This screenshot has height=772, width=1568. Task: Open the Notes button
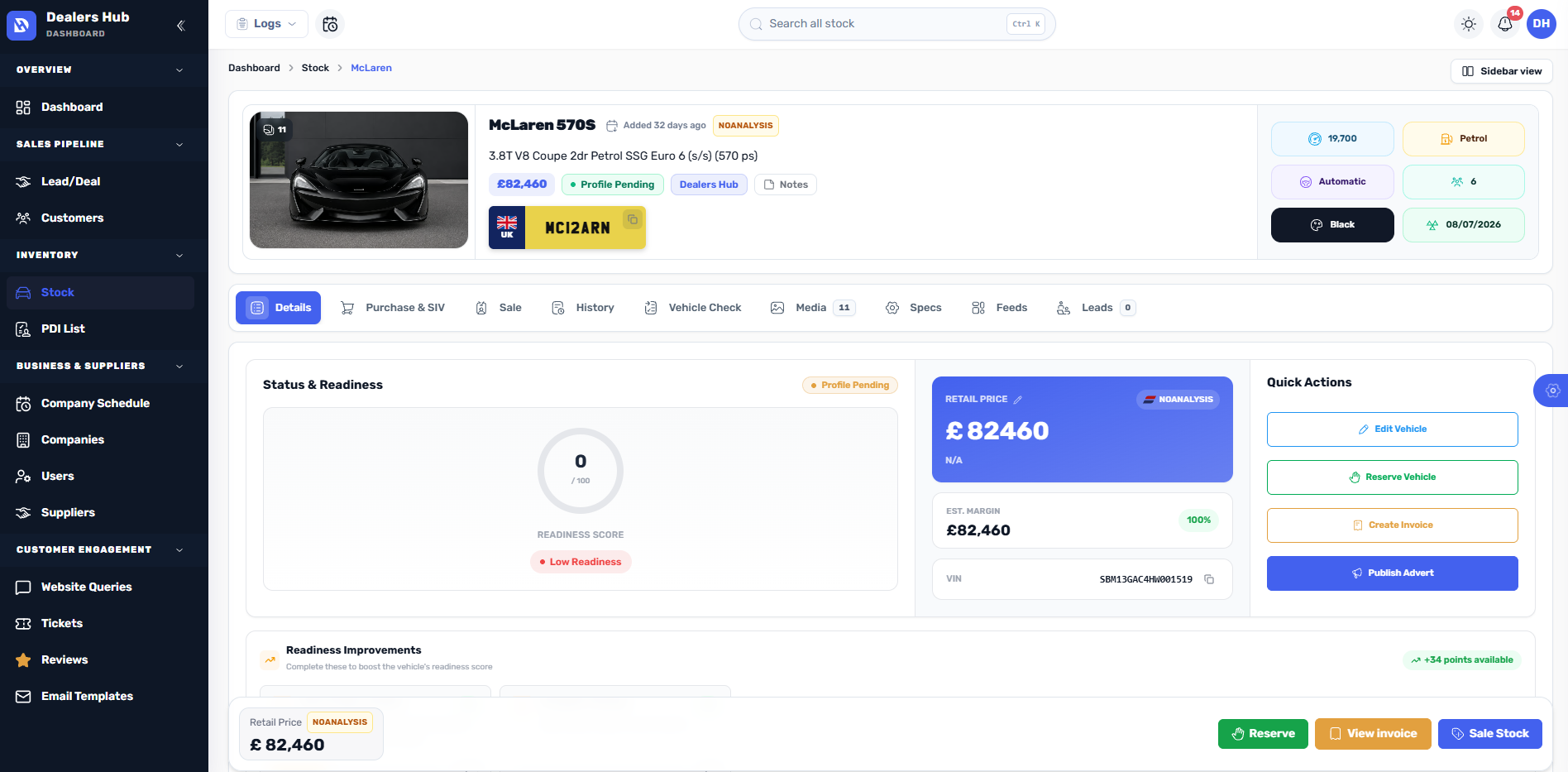coord(785,185)
